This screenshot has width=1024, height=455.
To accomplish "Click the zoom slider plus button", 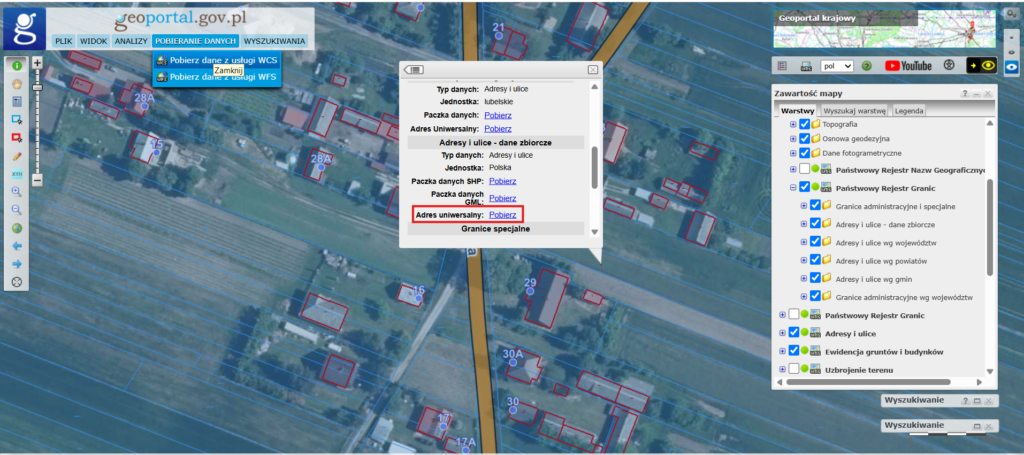I will [x=37, y=62].
